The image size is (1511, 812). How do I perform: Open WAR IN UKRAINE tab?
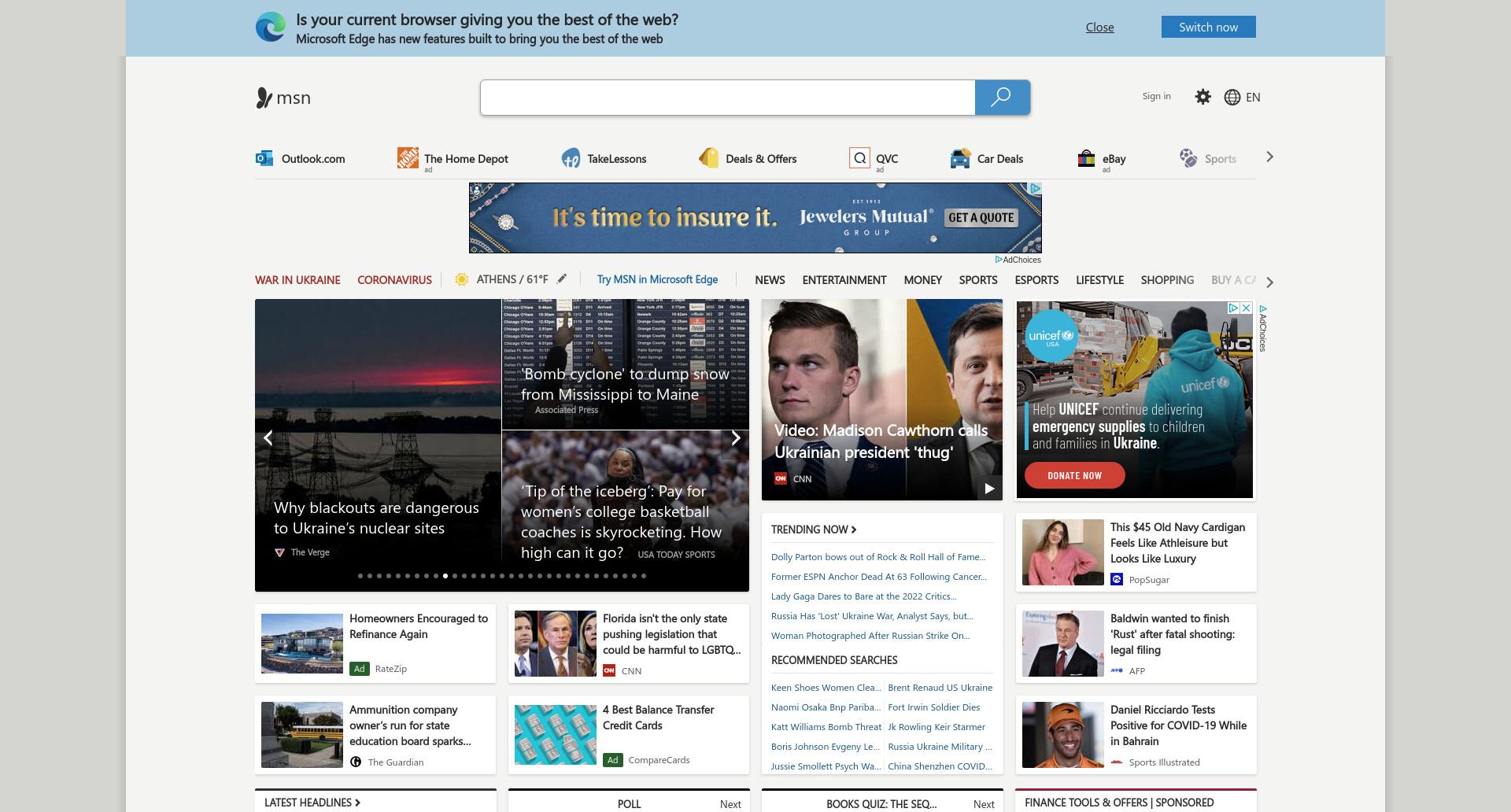pos(297,280)
